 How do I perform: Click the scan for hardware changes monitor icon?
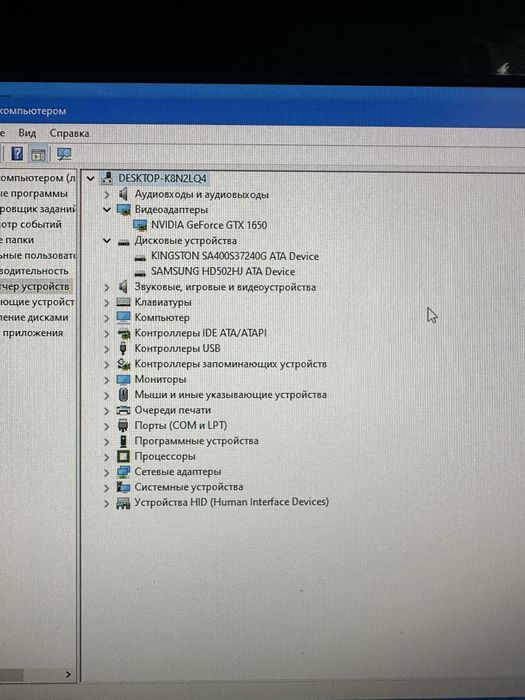pyautogui.click(x=64, y=154)
